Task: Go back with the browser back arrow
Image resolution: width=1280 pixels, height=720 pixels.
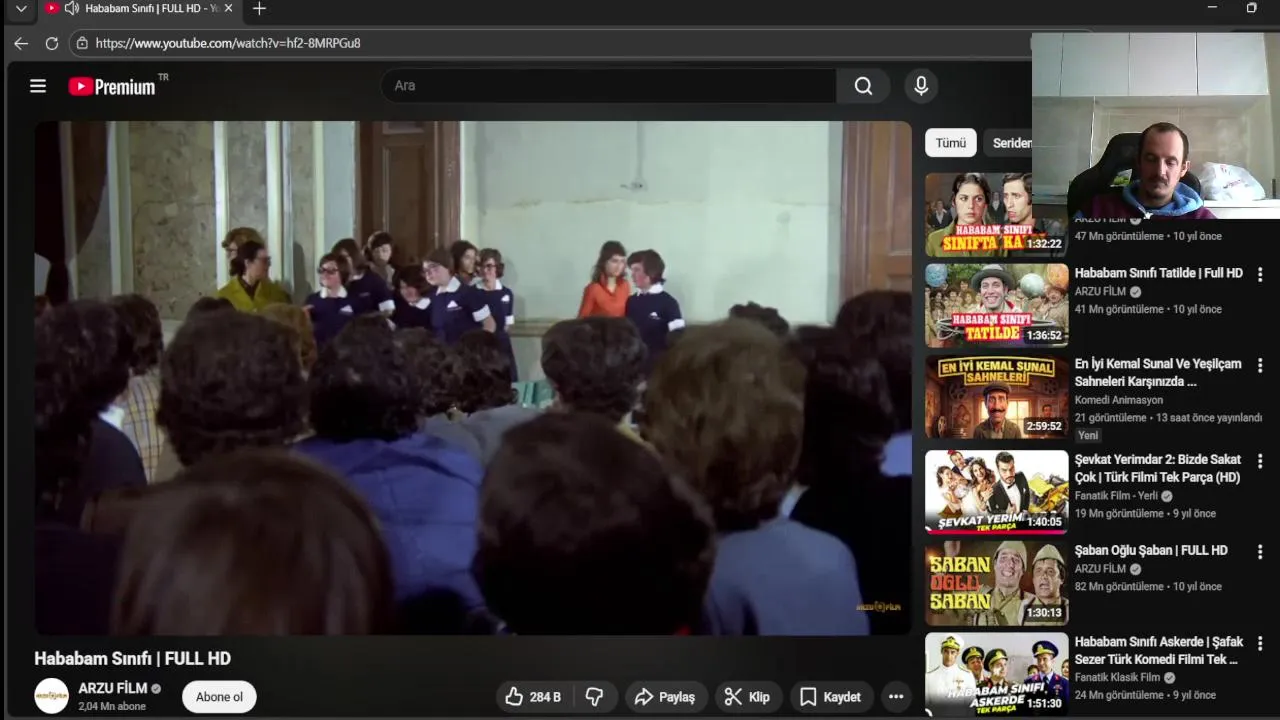Action: pos(21,43)
